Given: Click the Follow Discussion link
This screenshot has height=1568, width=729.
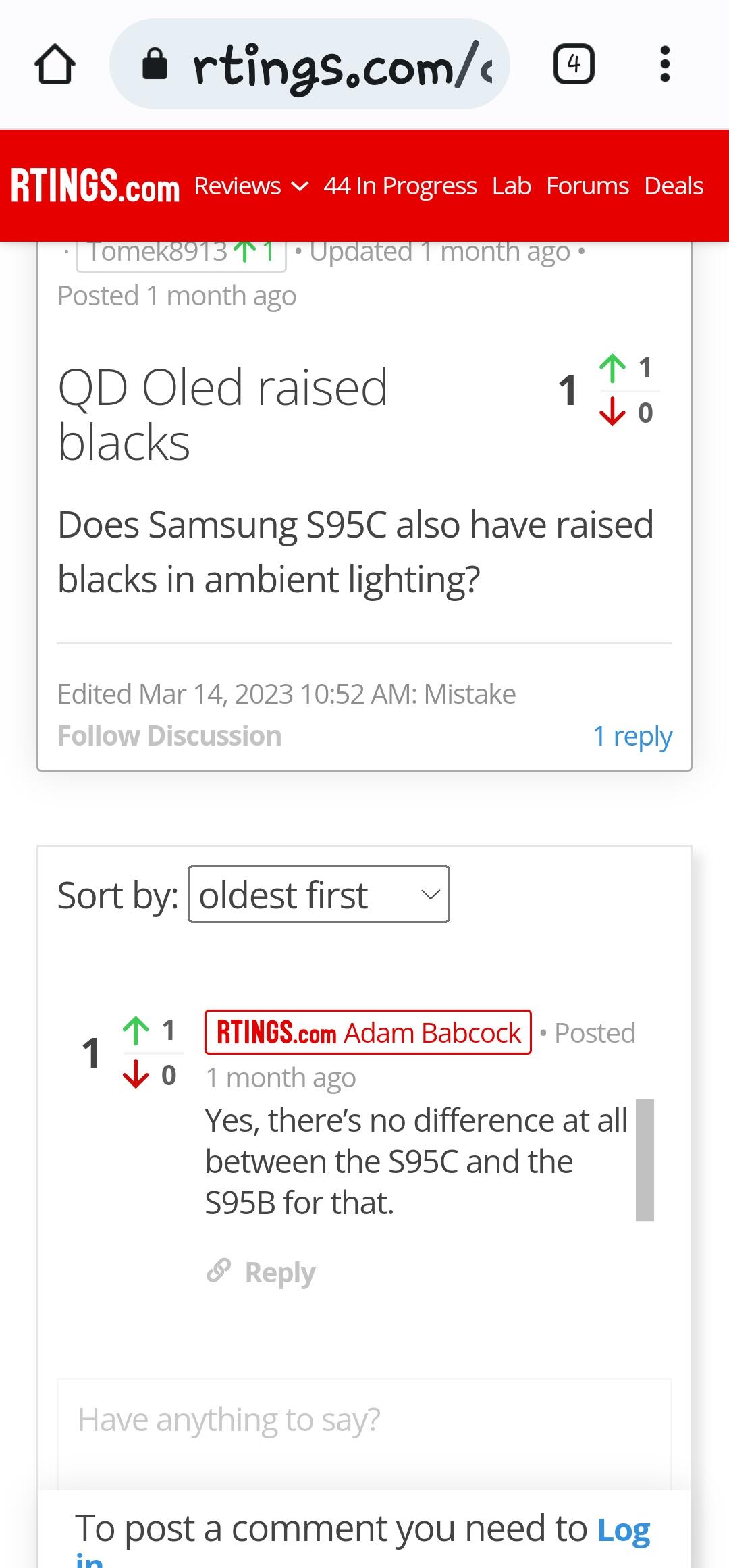Looking at the screenshot, I should [169, 735].
